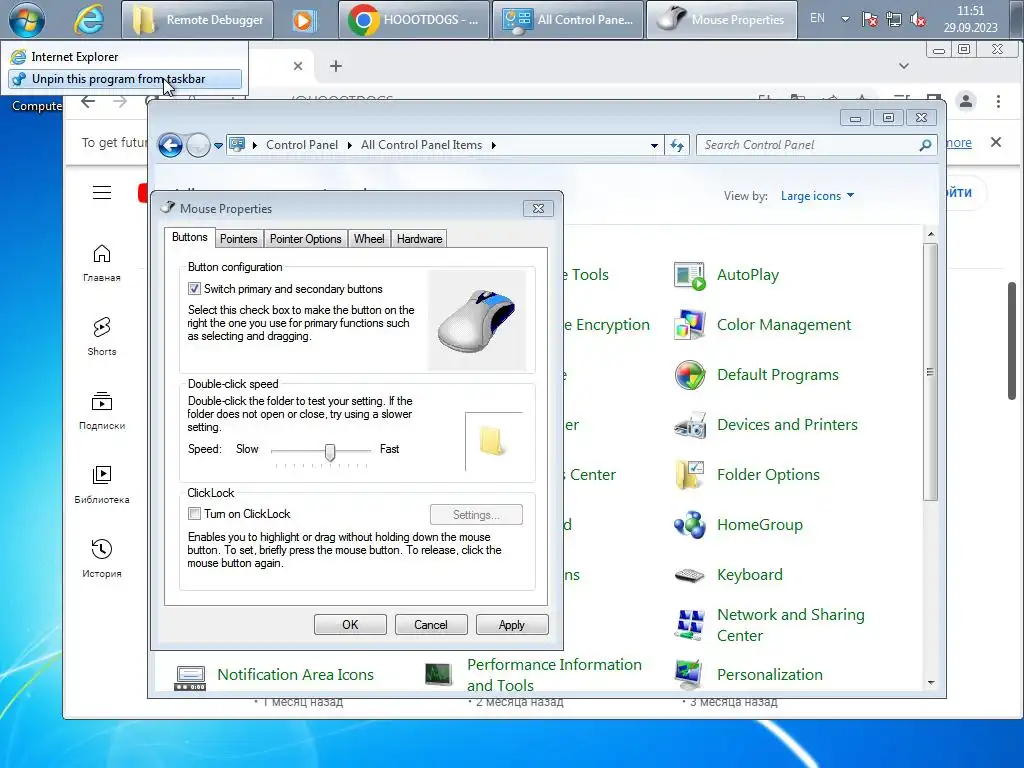
Task: Click Apply in Mouse Properties
Action: click(x=512, y=625)
